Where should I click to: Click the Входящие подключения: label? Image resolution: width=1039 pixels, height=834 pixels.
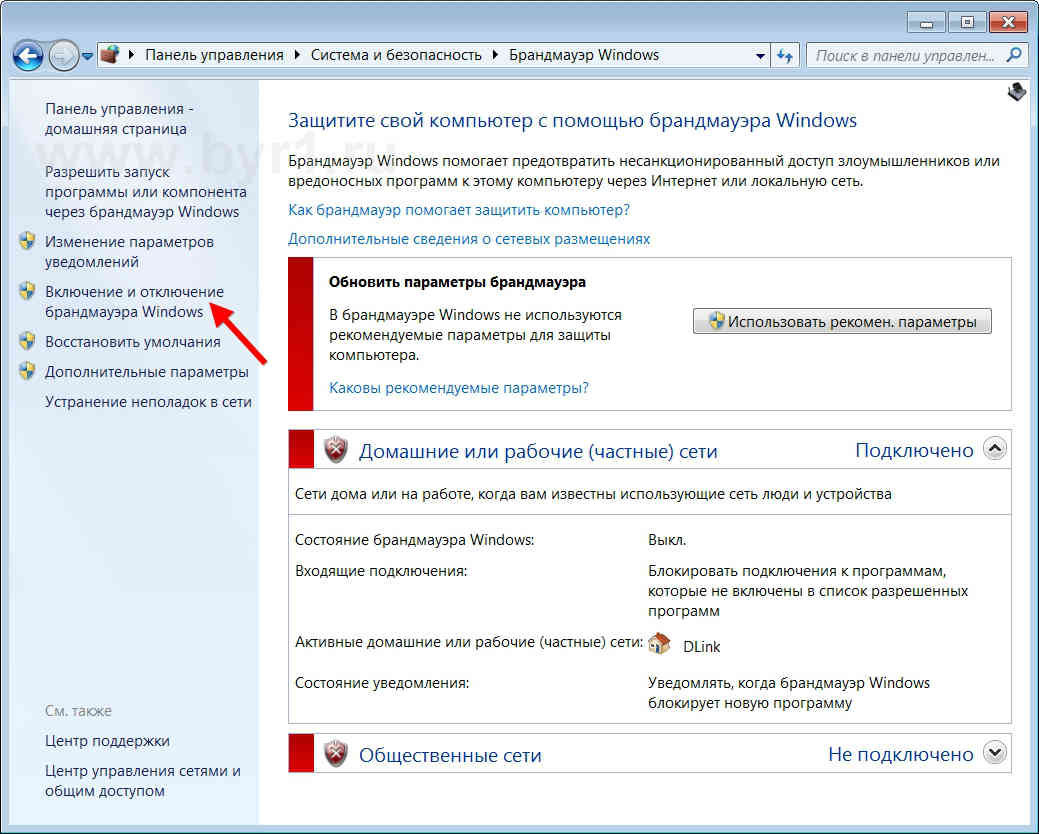click(381, 571)
